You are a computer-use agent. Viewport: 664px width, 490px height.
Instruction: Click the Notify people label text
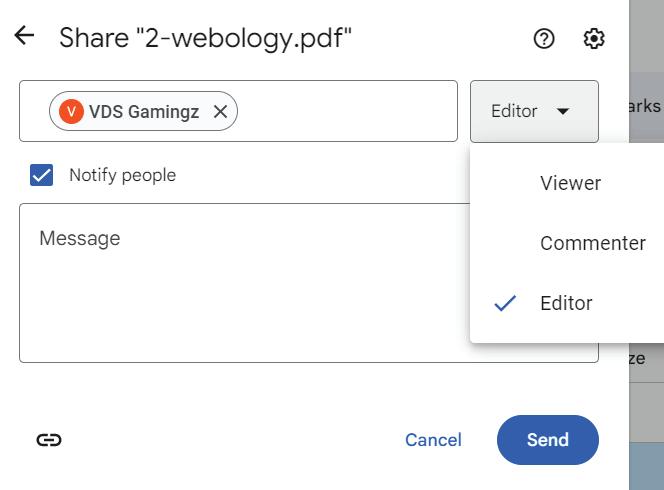(x=122, y=176)
